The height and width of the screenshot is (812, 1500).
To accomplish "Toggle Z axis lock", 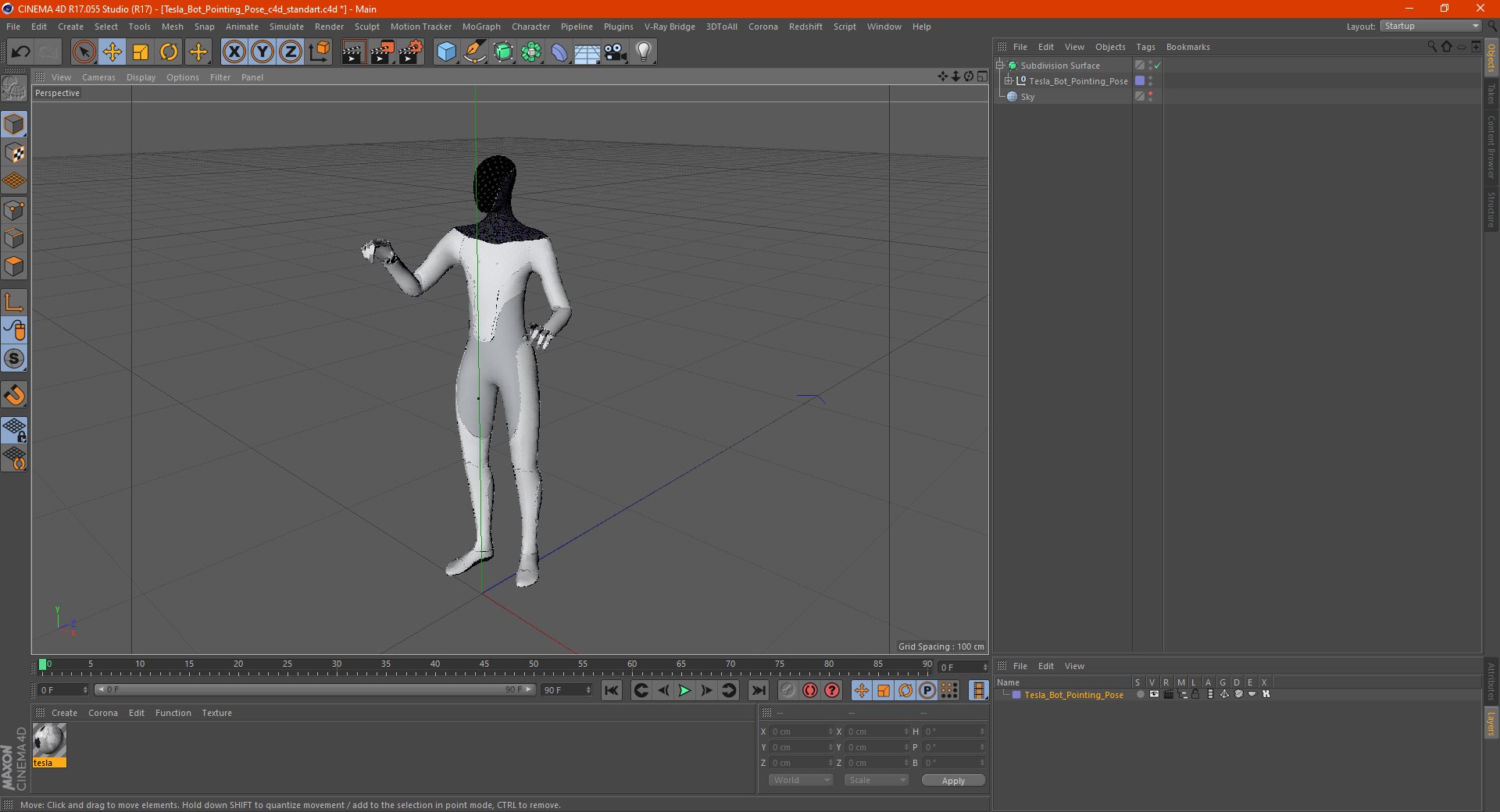I will (291, 52).
